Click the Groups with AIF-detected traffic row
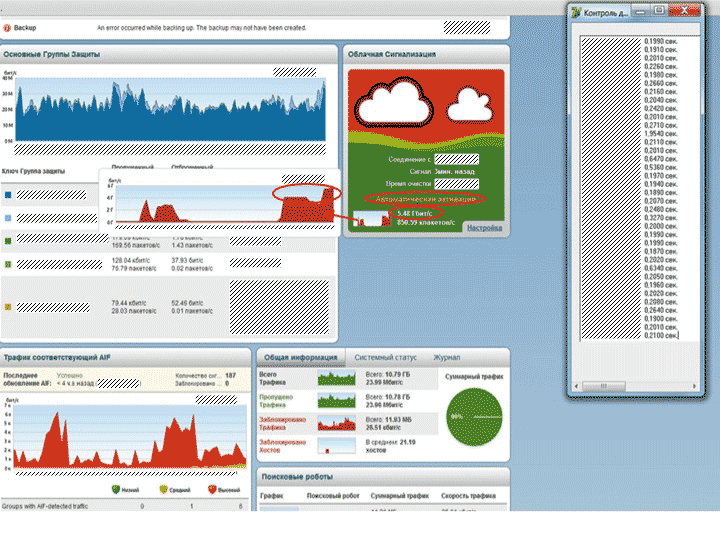This screenshot has width=720, height=540. coord(125,506)
